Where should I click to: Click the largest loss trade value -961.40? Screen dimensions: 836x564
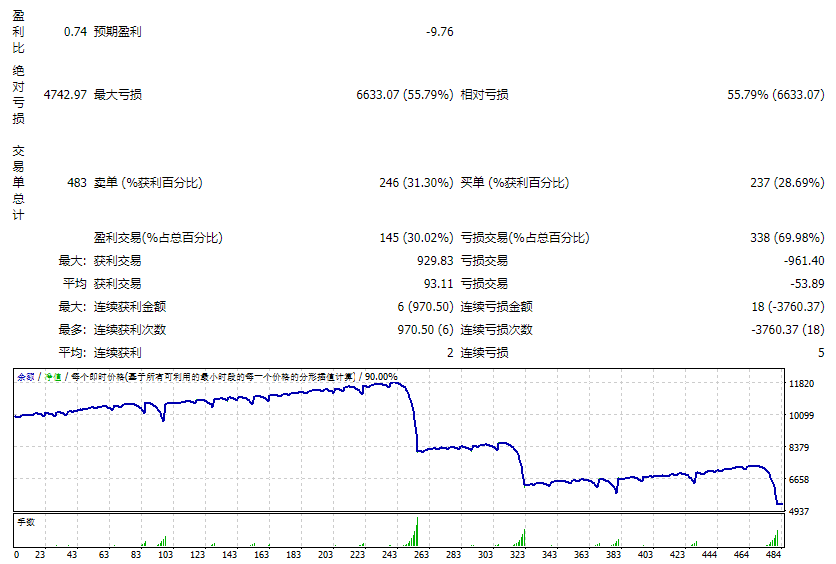pos(804,261)
